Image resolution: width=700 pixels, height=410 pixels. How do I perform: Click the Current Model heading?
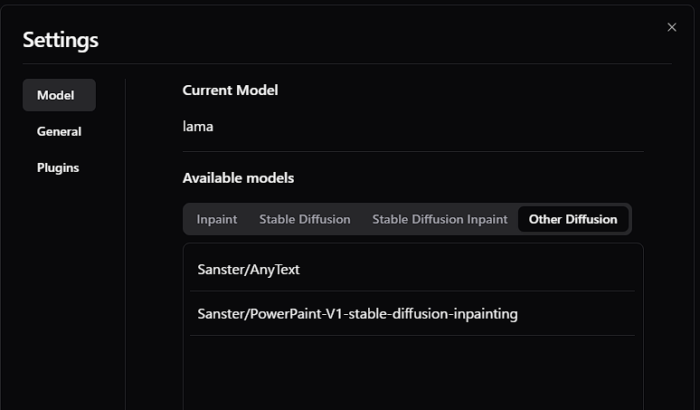coord(230,90)
